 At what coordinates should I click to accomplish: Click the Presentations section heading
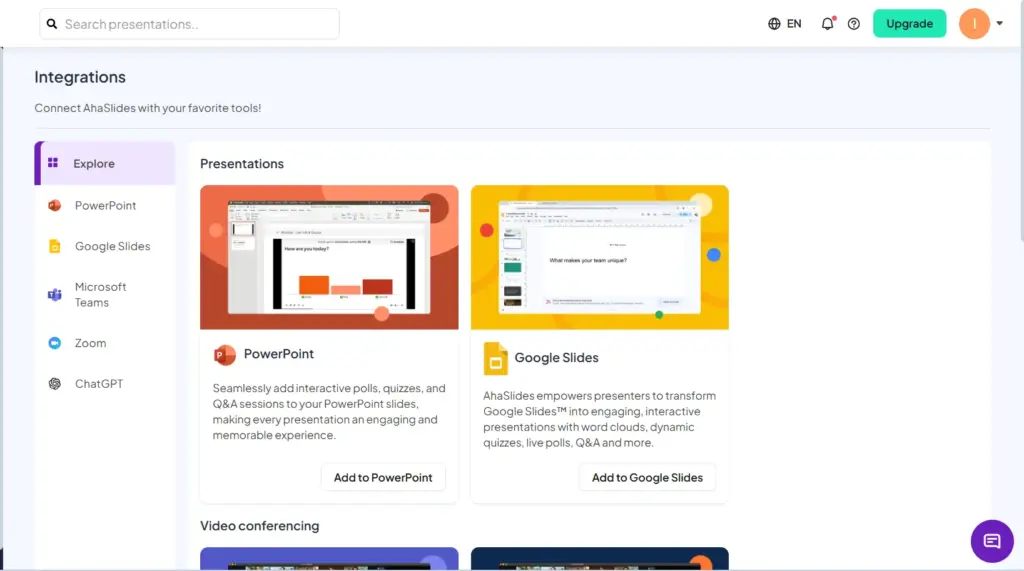242,163
